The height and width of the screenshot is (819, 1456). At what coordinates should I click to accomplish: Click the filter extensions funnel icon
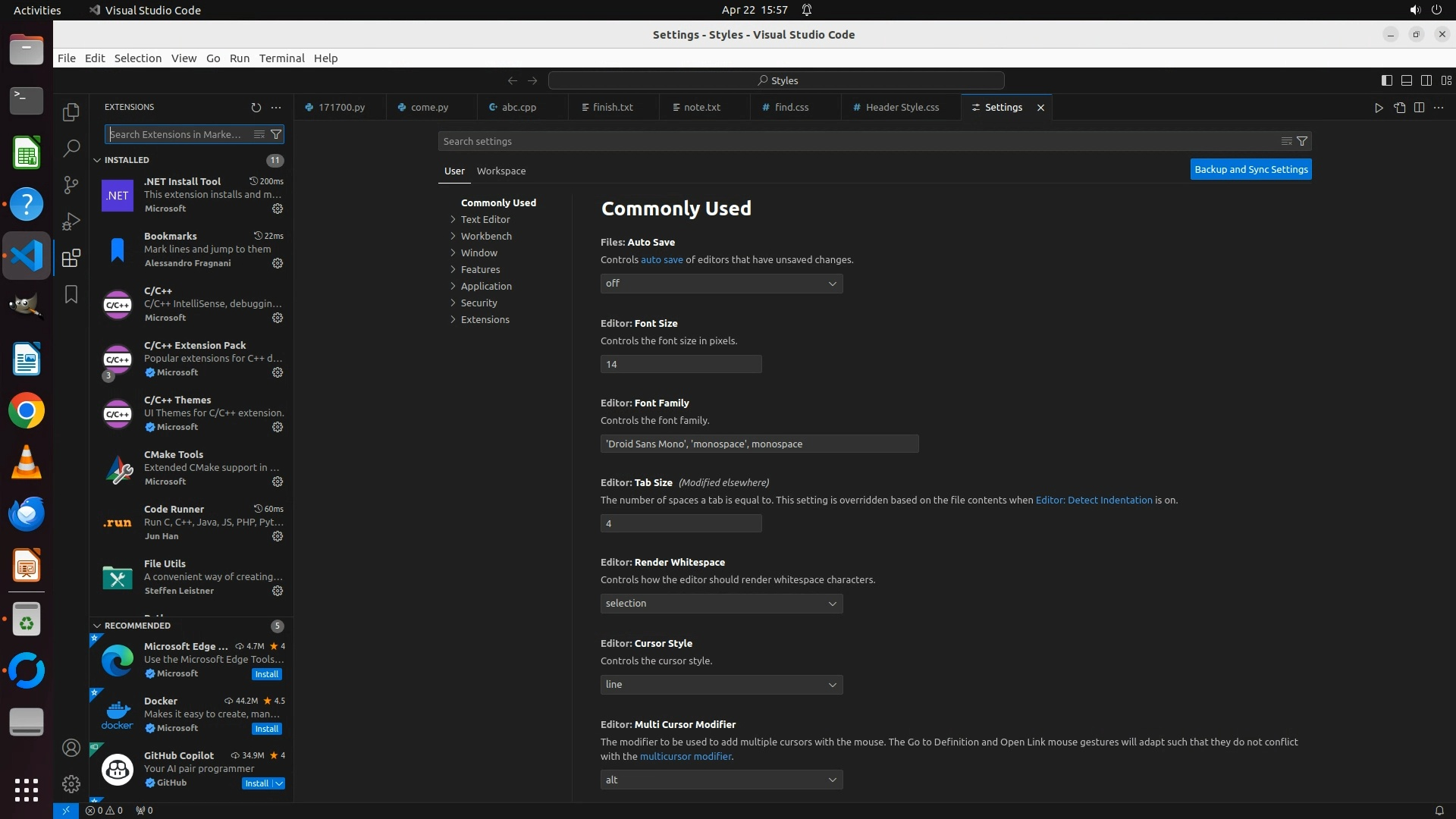(276, 134)
